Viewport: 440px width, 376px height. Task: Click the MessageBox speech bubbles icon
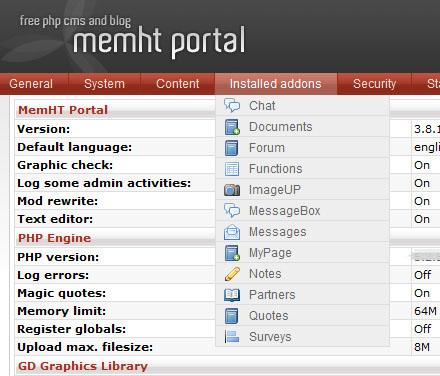pos(232,211)
